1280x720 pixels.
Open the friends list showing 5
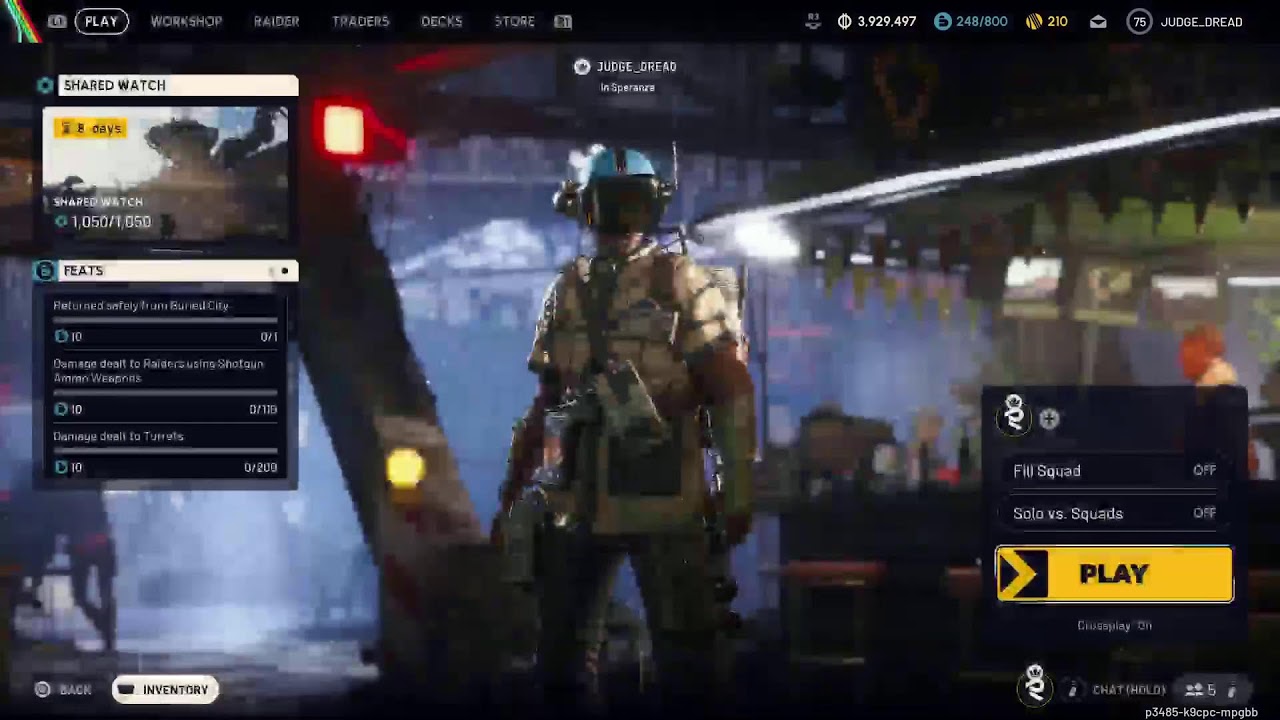(x=1200, y=690)
